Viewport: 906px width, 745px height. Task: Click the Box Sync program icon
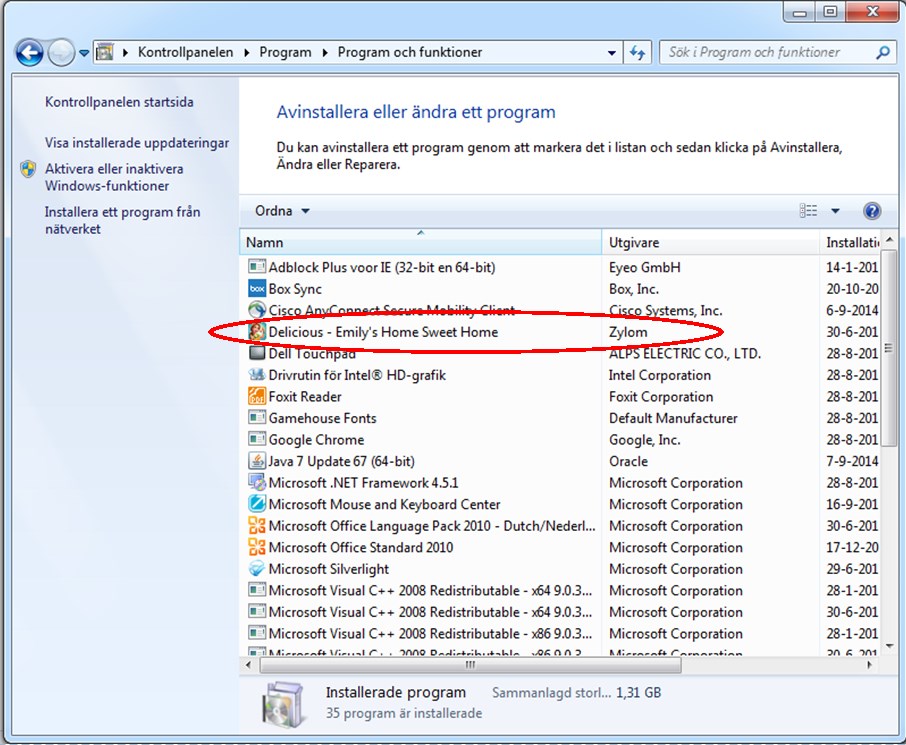(257, 289)
